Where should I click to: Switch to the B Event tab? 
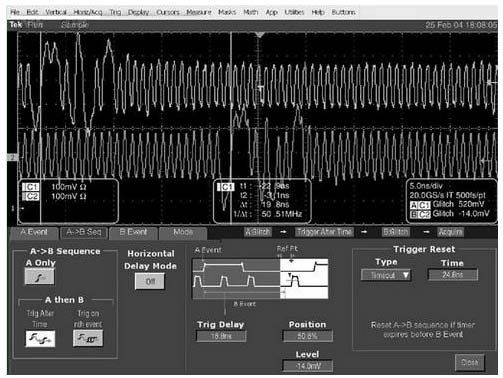click(133, 232)
